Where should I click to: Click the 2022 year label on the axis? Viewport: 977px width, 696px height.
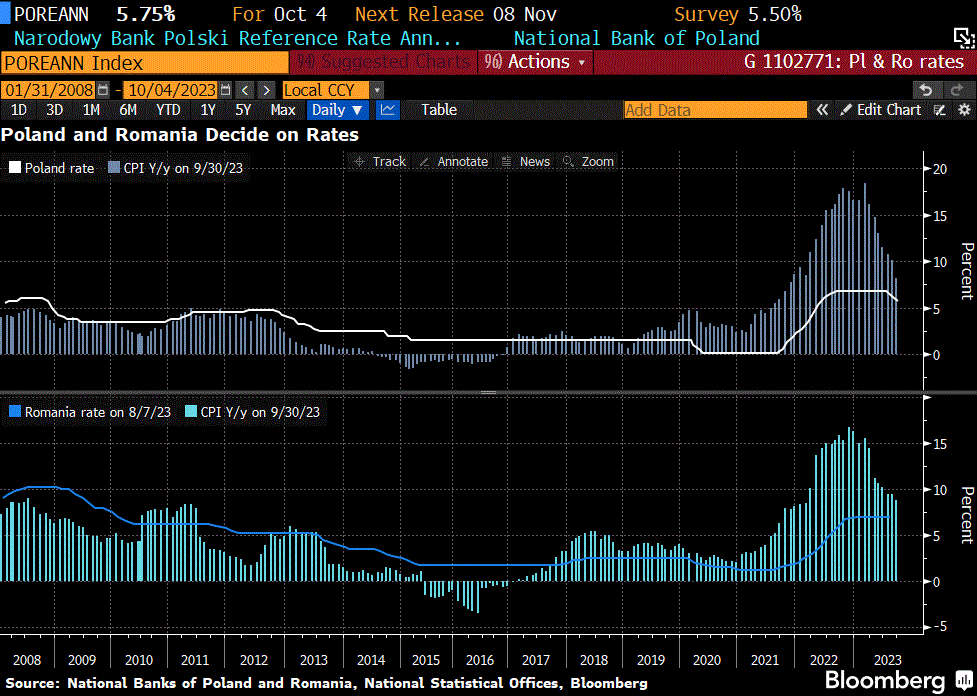[824, 660]
